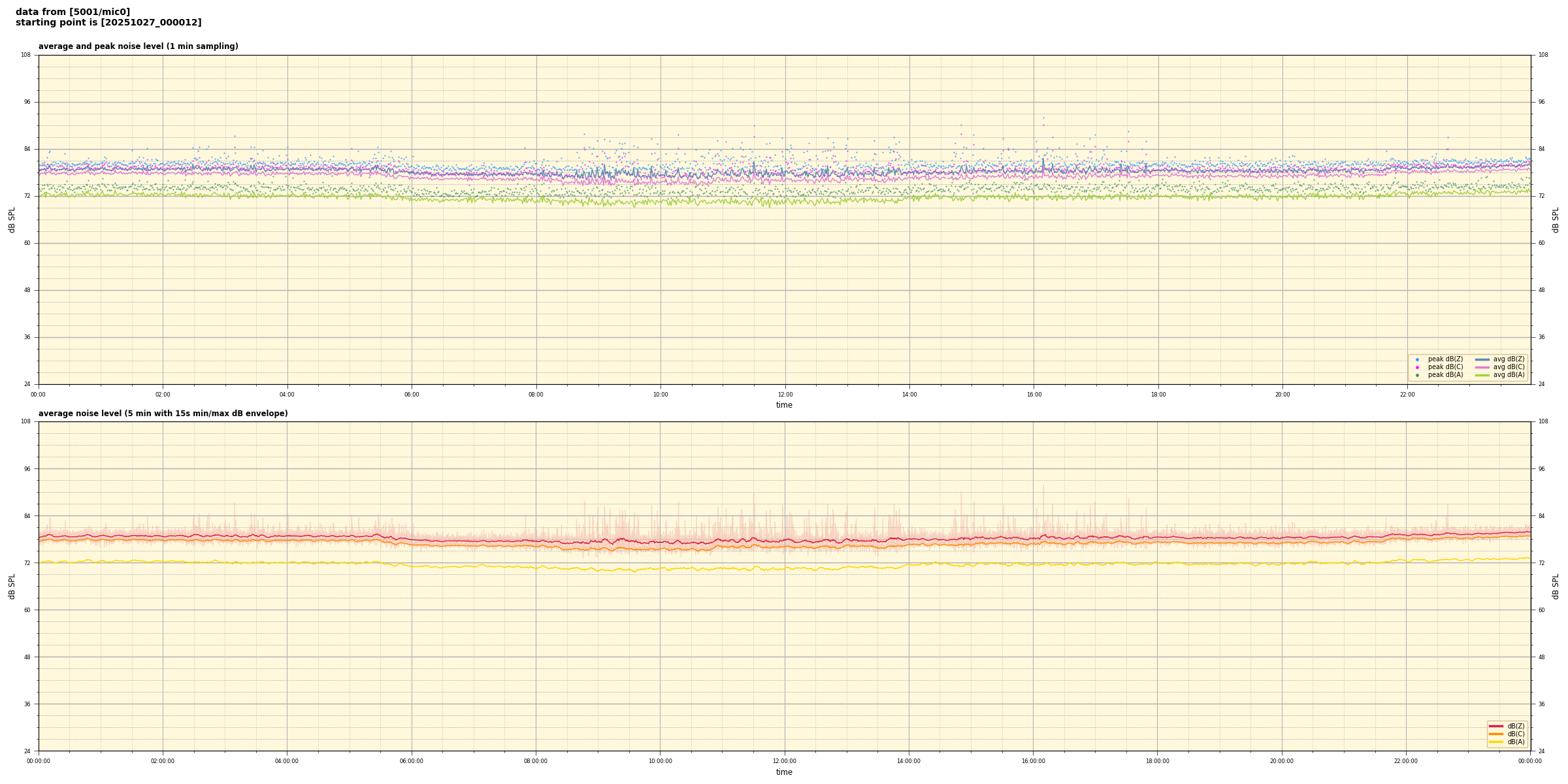This screenshot has width=1568, height=784.
Task: Click the right 'dB SPL' label of lower chart
Action: click(1556, 586)
